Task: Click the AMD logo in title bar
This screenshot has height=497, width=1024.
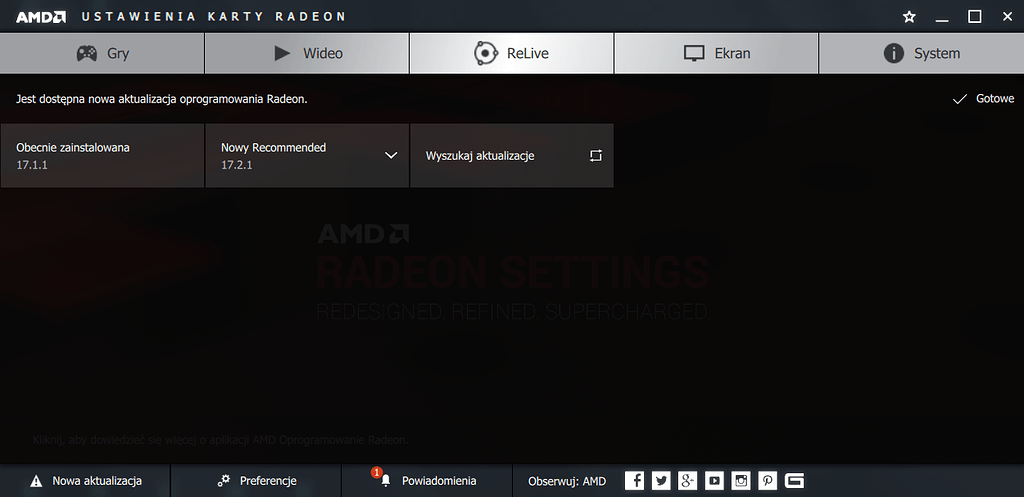Action: tap(41, 17)
